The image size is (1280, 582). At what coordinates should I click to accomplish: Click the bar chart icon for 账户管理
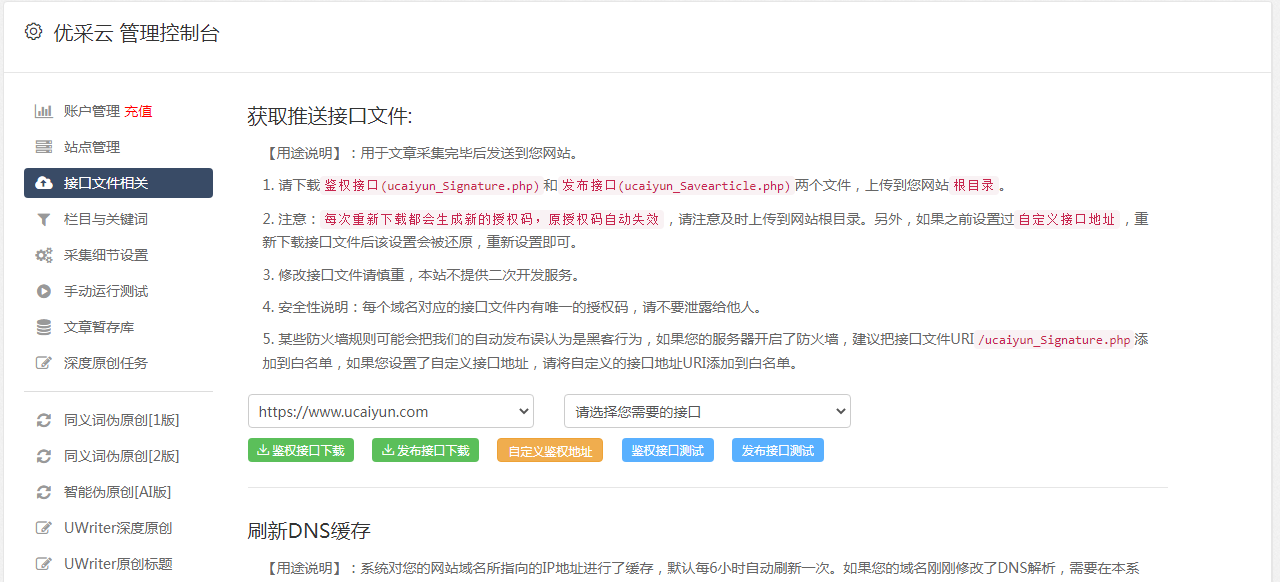[x=44, y=111]
